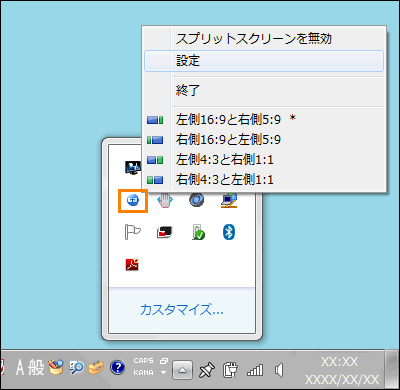Image resolution: width=400 pixels, height=390 pixels.
Task: Open the taskbar clock date display
Action: [x=342, y=370]
